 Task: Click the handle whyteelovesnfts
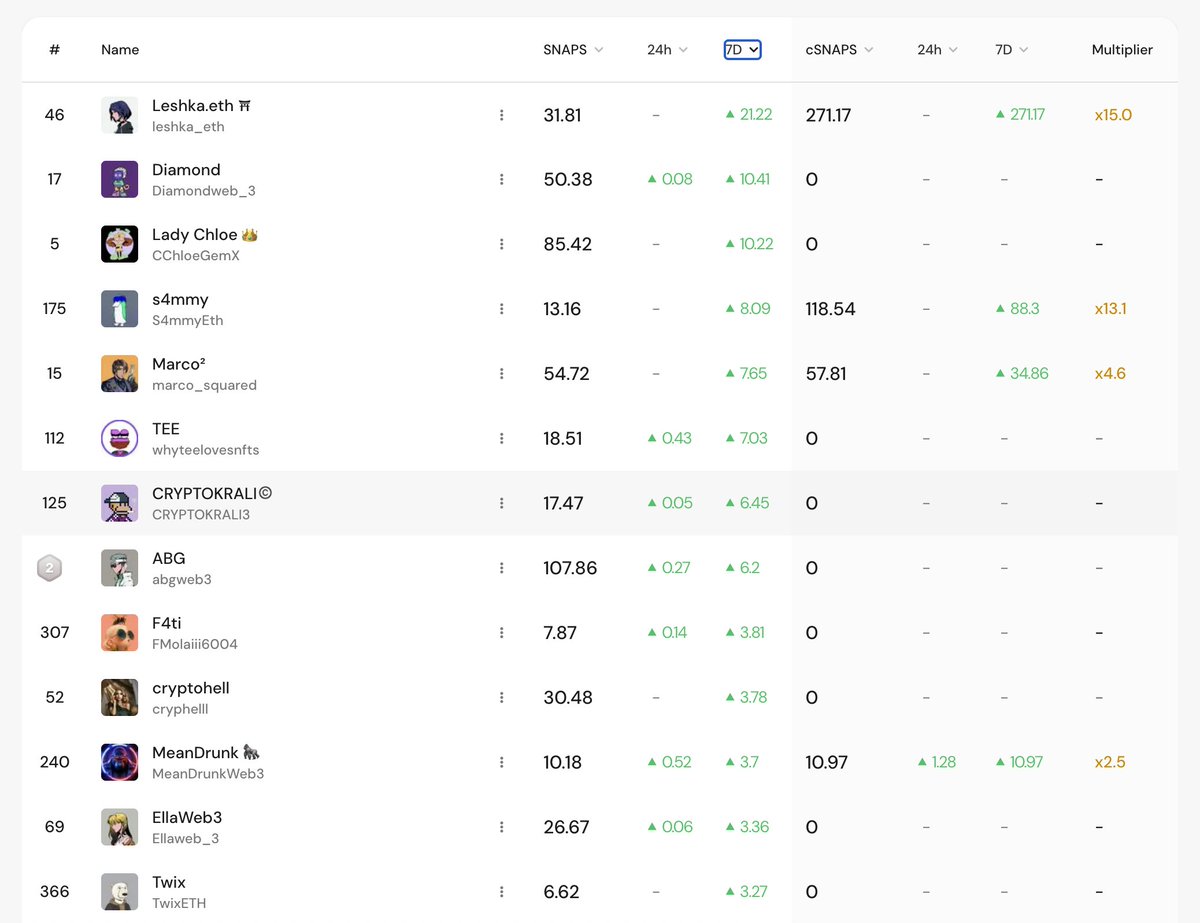205,450
